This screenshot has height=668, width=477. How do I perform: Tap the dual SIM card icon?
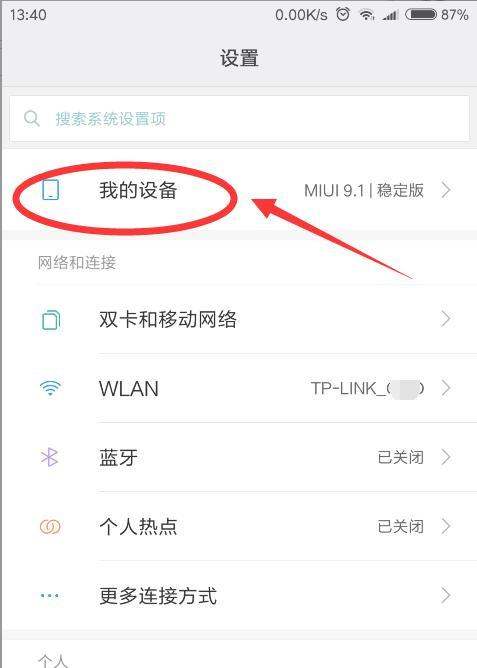tap(51, 320)
